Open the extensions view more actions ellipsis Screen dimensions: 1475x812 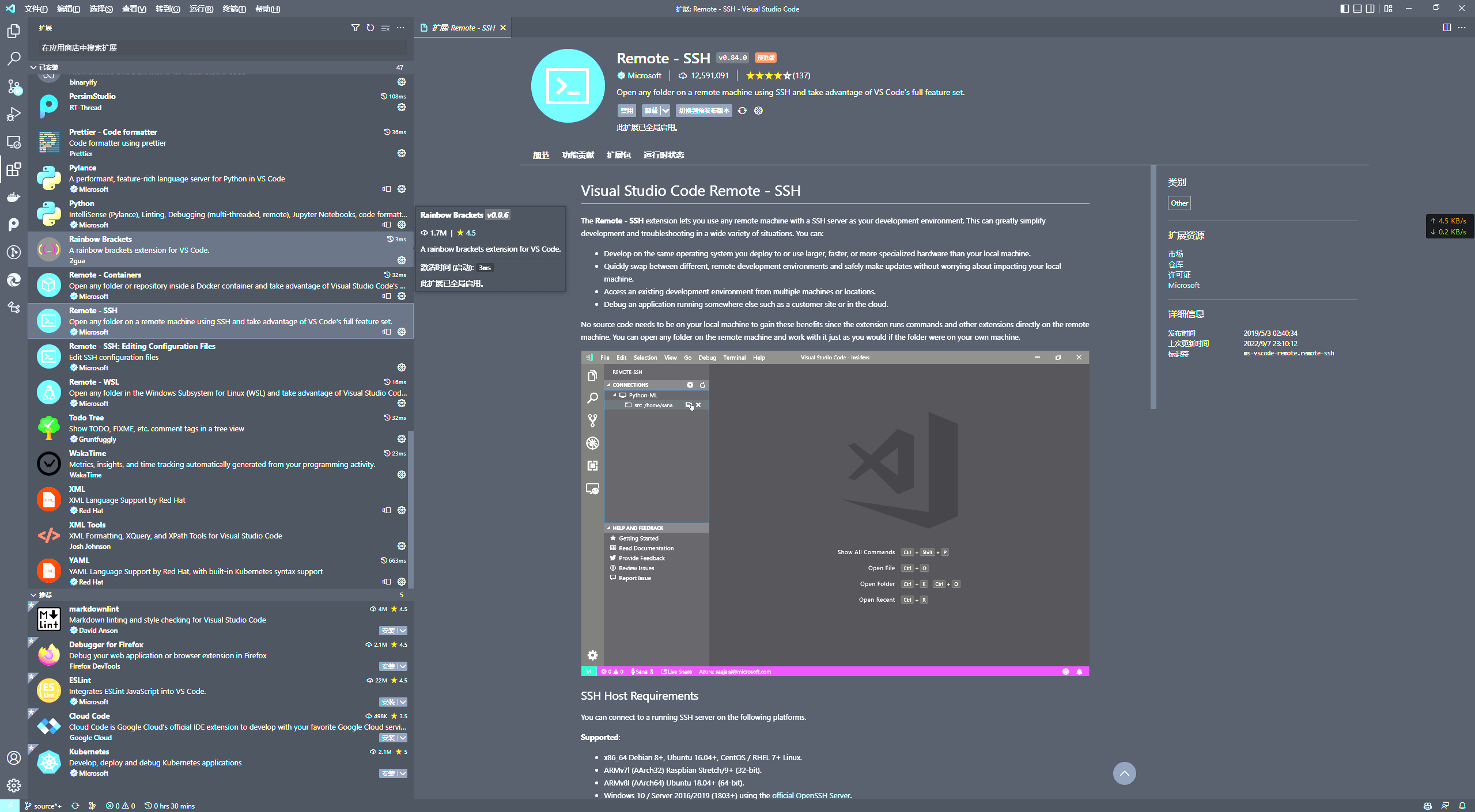(400, 28)
